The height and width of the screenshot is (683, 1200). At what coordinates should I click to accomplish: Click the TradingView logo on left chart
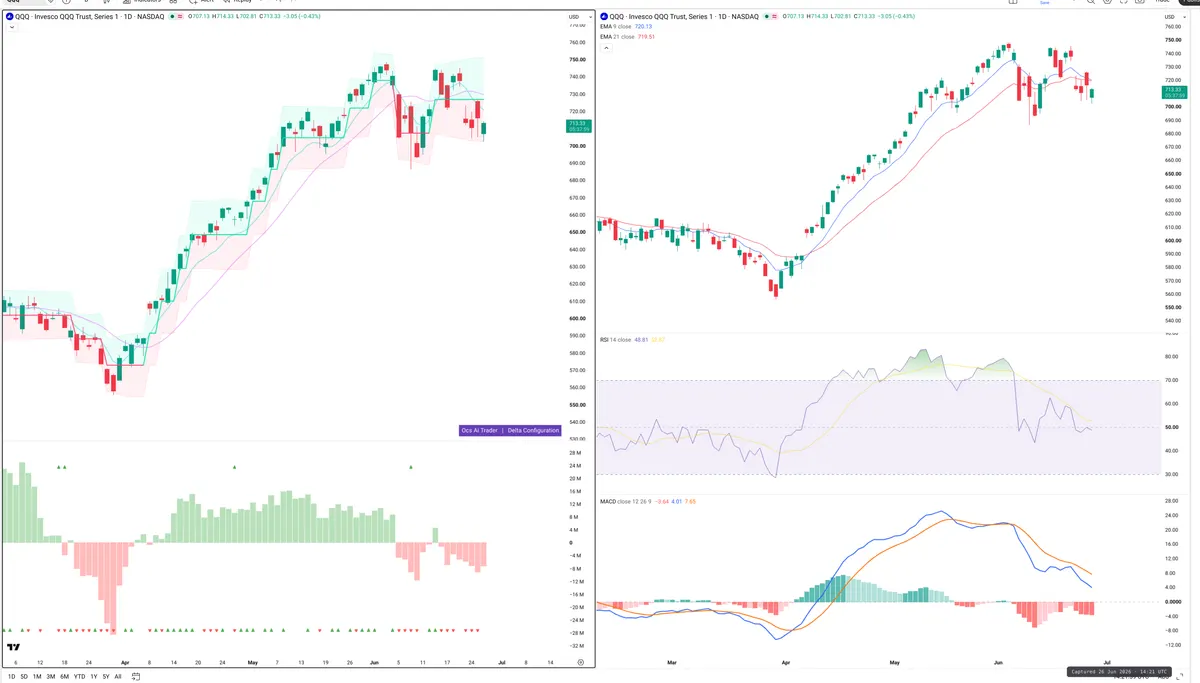pyautogui.click(x=13, y=647)
